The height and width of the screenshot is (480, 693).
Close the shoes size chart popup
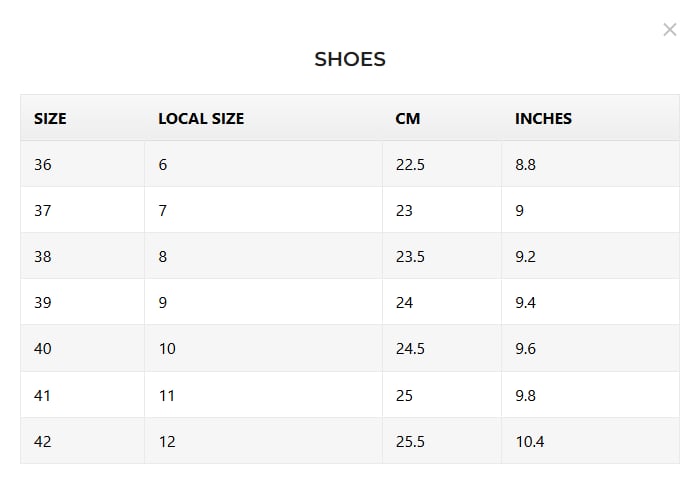tap(670, 30)
